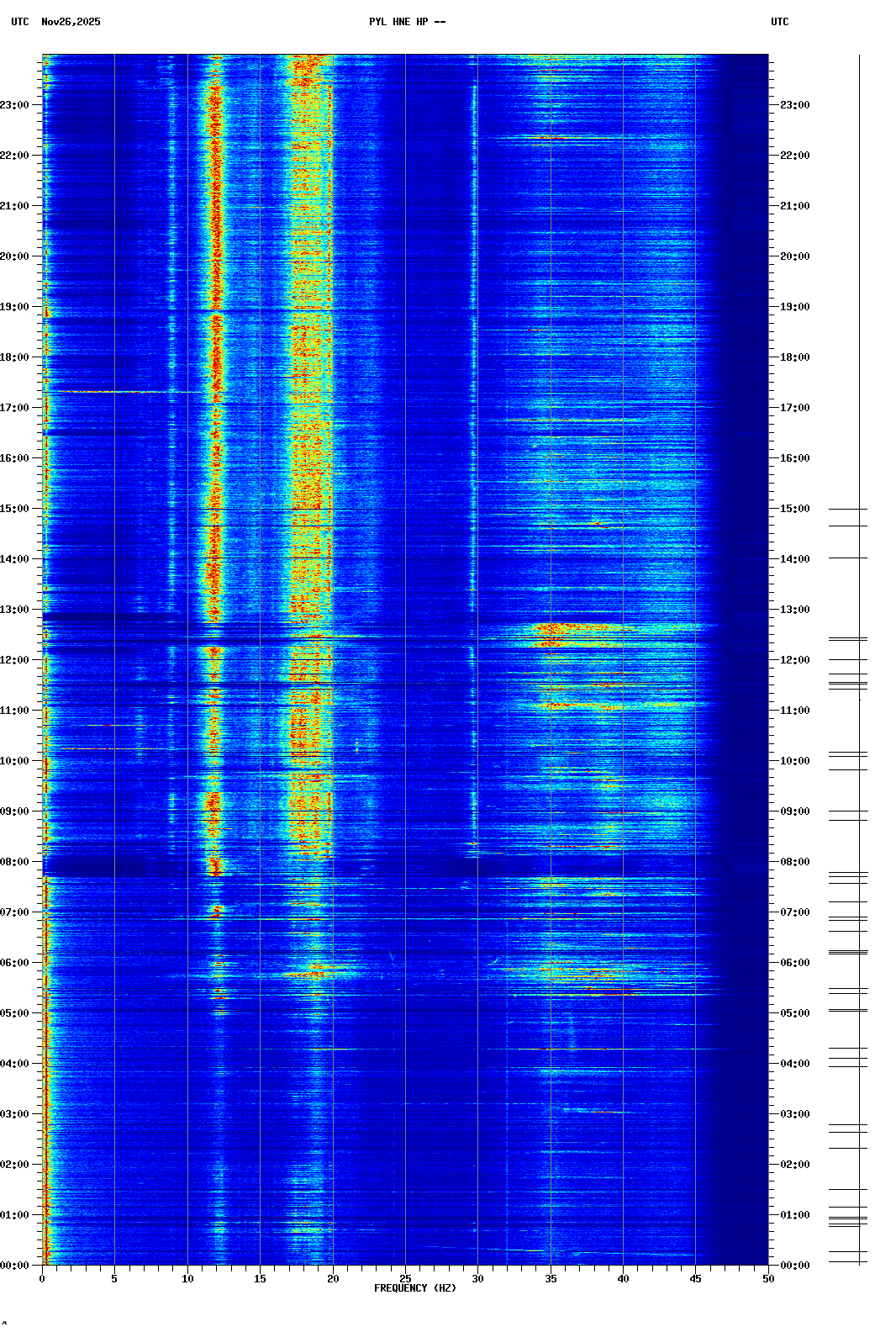Click the 08:00 time label on the left axis
This screenshot has height=1332, width=896.
click(x=14, y=862)
